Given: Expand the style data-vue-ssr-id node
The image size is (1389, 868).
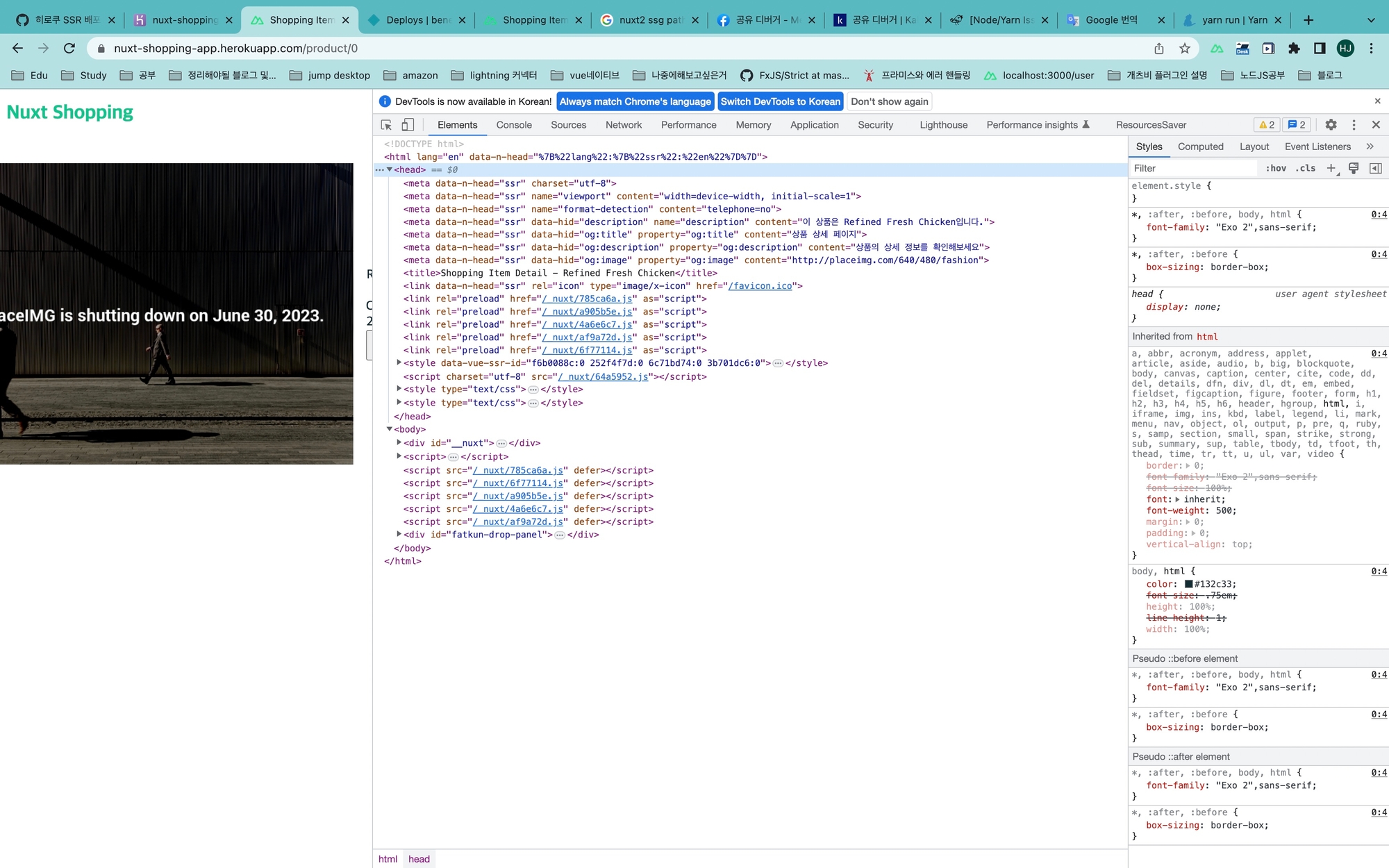Looking at the screenshot, I should [x=399, y=362].
